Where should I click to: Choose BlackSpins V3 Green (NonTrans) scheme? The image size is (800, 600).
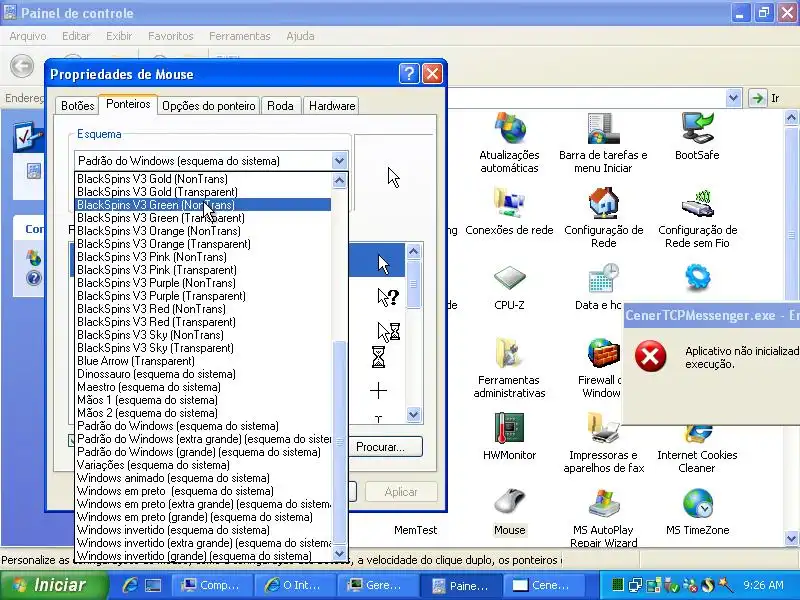[203, 205]
